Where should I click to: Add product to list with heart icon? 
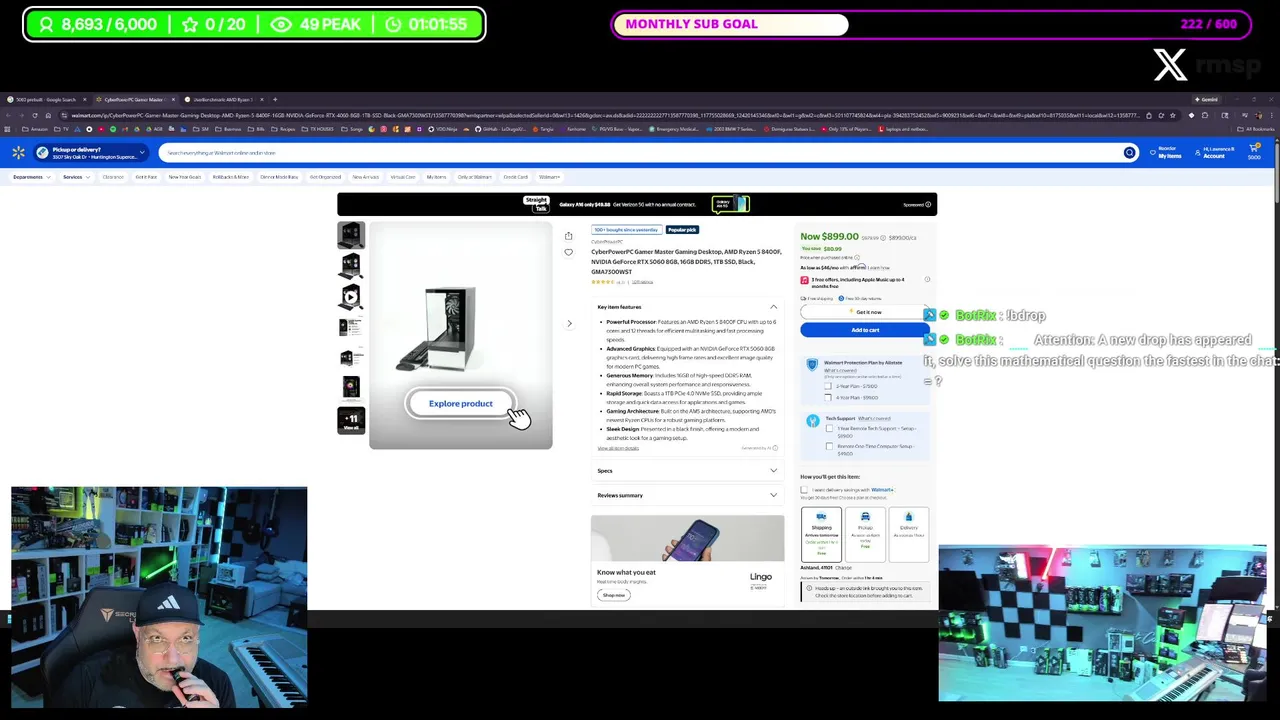tap(568, 252)
